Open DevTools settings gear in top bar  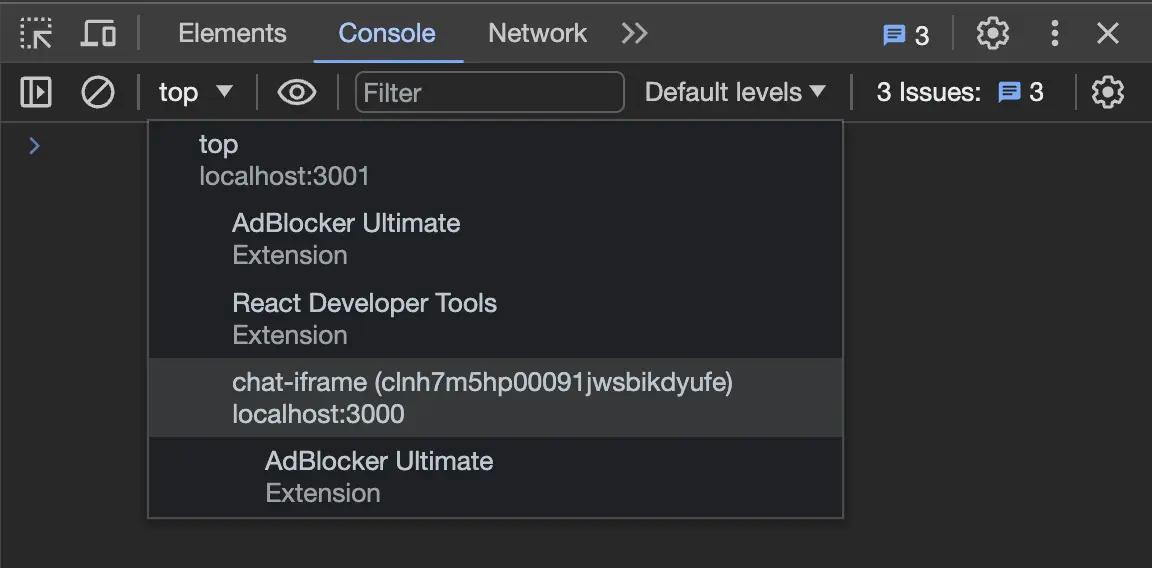point(992,33)
